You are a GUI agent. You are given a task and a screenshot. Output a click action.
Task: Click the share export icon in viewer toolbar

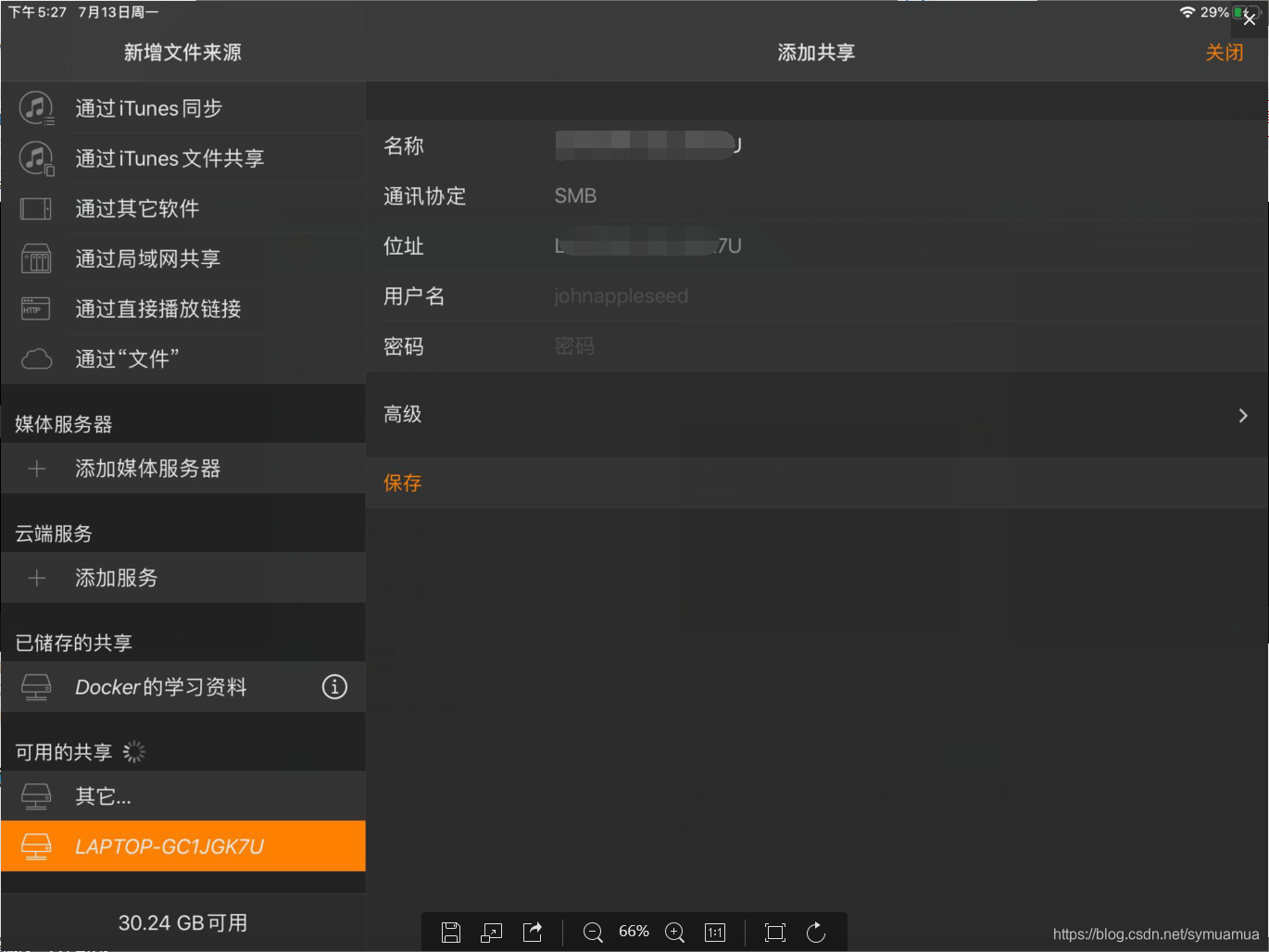533,933
